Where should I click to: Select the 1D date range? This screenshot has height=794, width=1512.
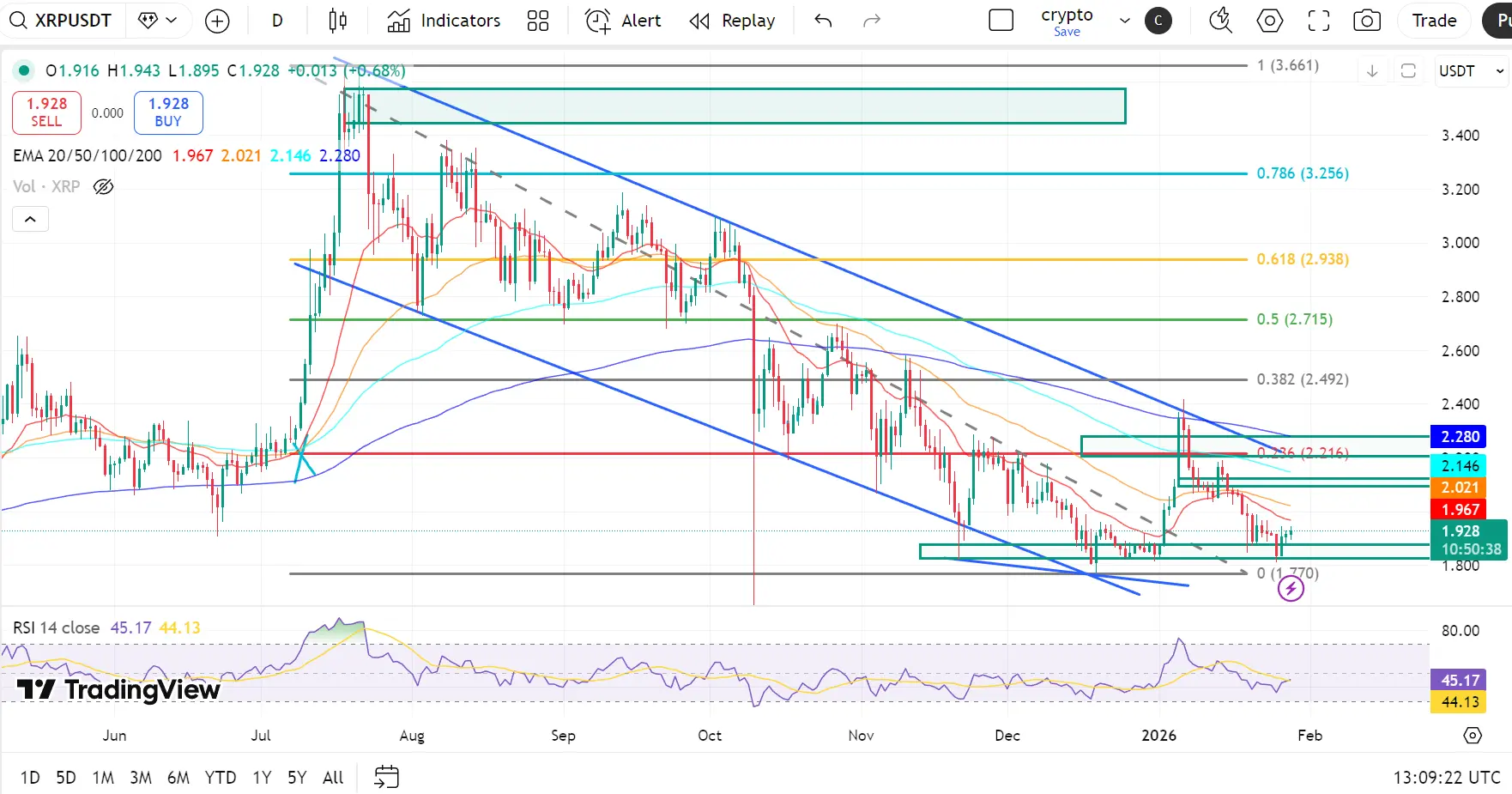pos(30,778)
